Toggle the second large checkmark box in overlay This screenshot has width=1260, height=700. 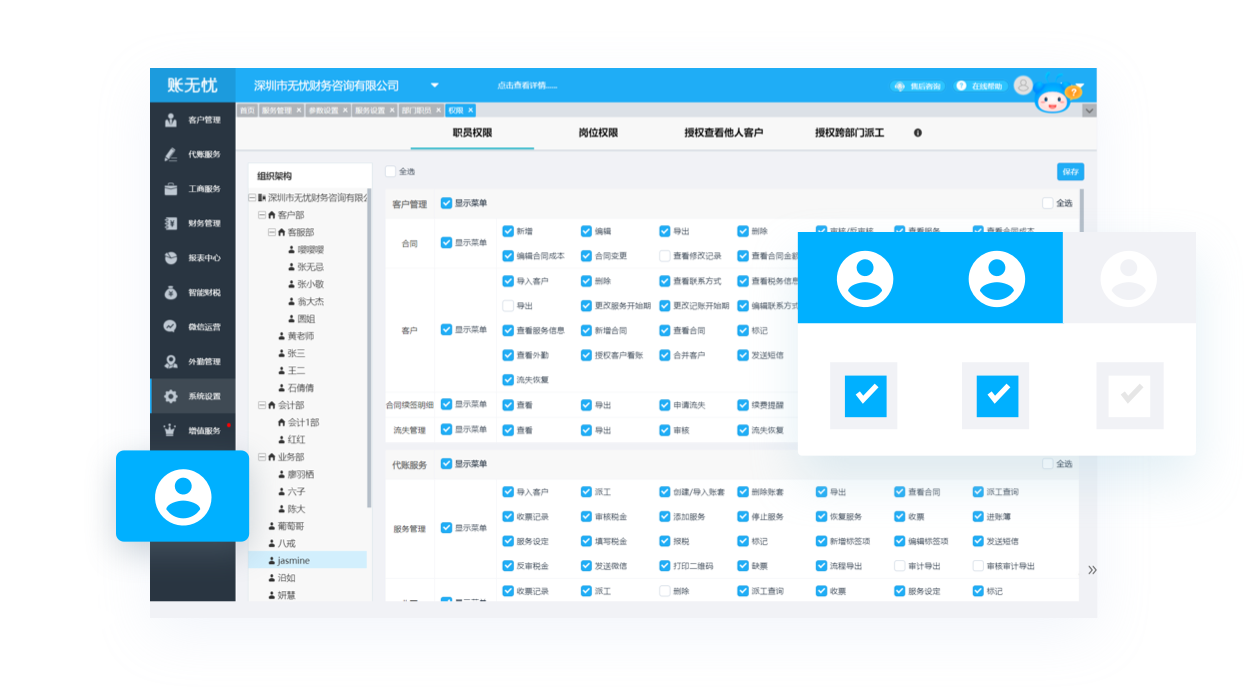tap(997, 396)
